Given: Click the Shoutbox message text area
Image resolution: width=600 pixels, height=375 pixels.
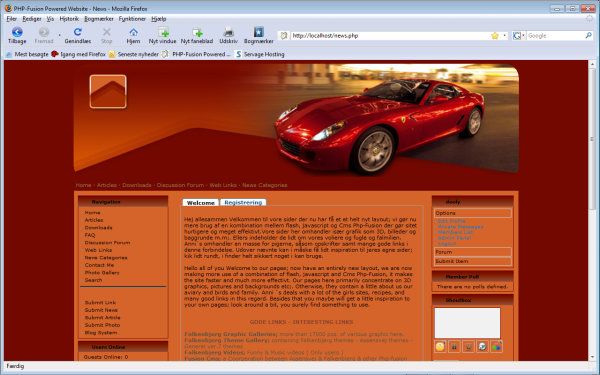Looking at the screenshot, I should [x=467, y=323].
